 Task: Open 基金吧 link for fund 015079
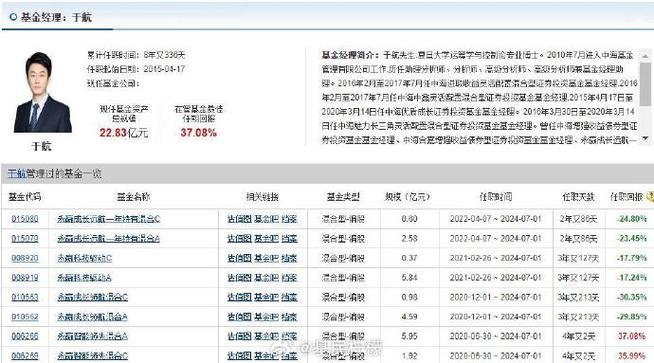coord(266,238)
